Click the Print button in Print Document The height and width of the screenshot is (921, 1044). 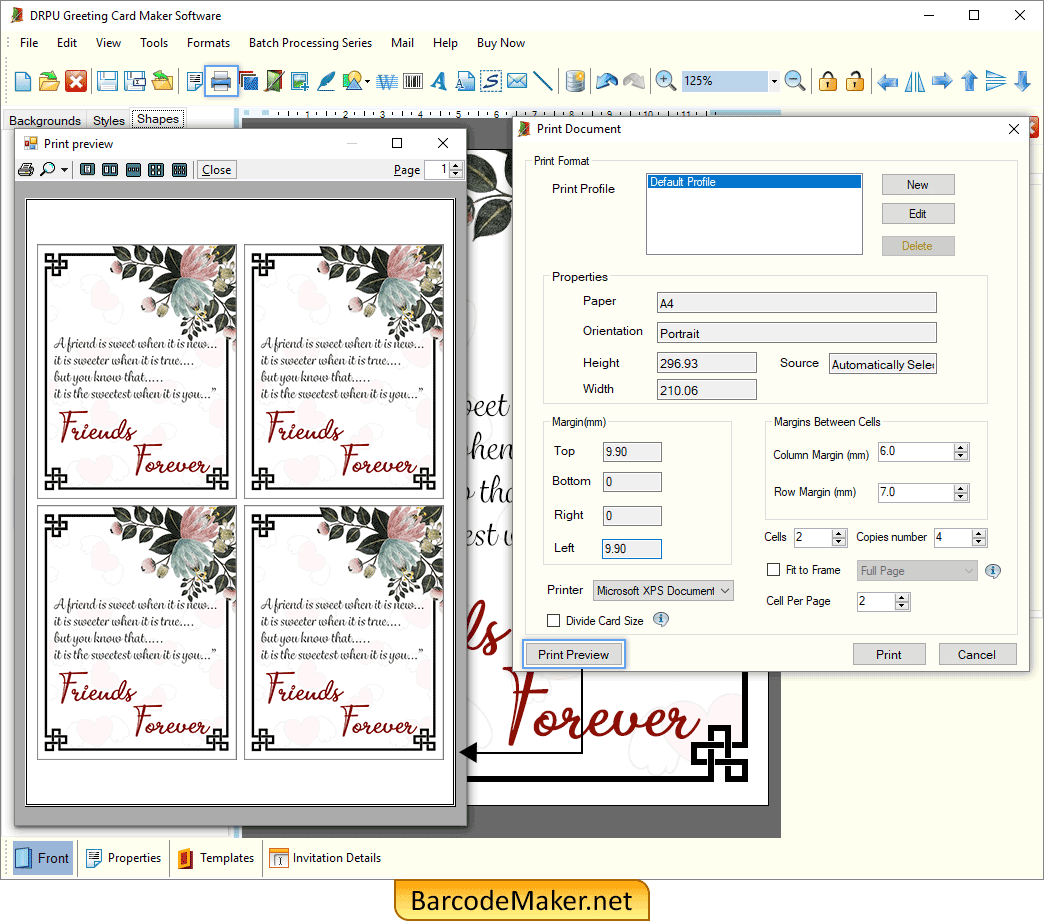coord(889,655)
